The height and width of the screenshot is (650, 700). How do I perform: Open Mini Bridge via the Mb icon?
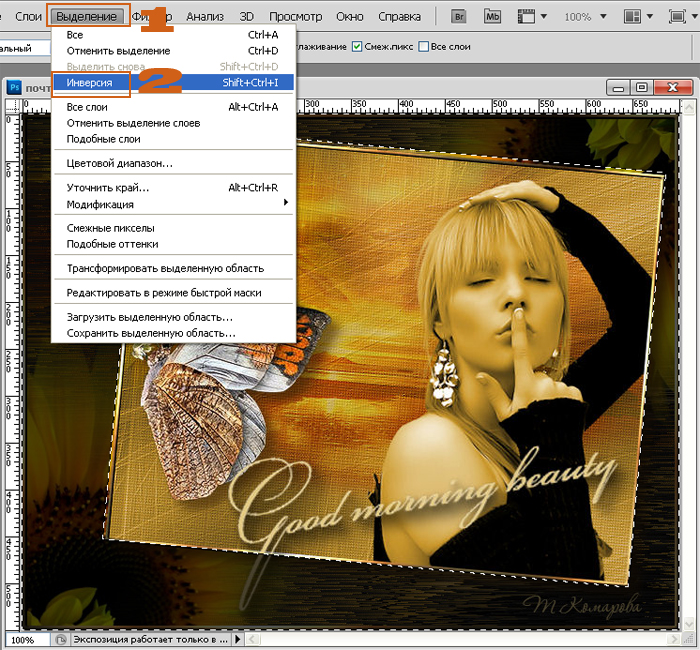click(492, 17)
